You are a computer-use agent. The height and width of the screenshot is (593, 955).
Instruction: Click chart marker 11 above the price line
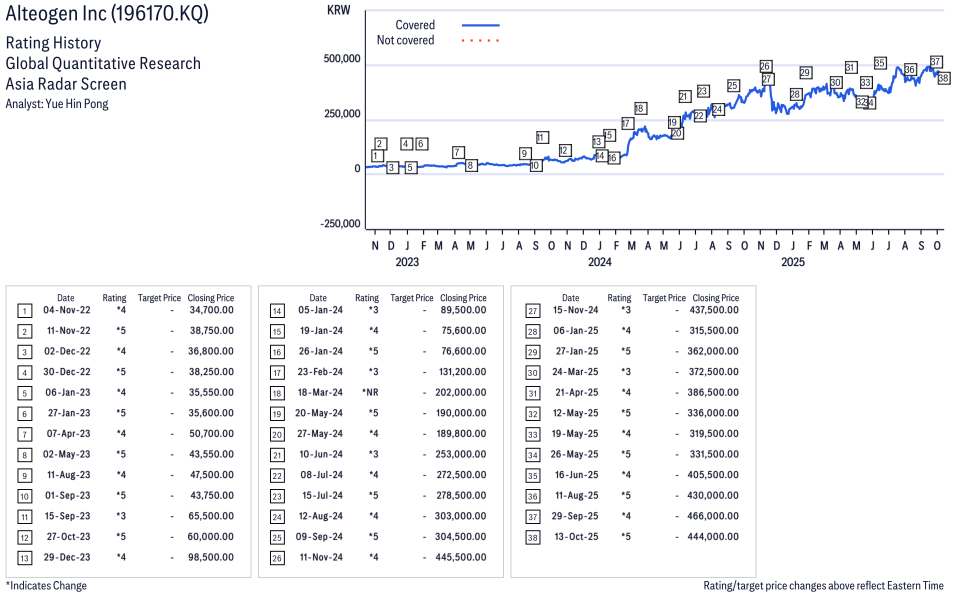pyautogui.click(x=541, y=137)
